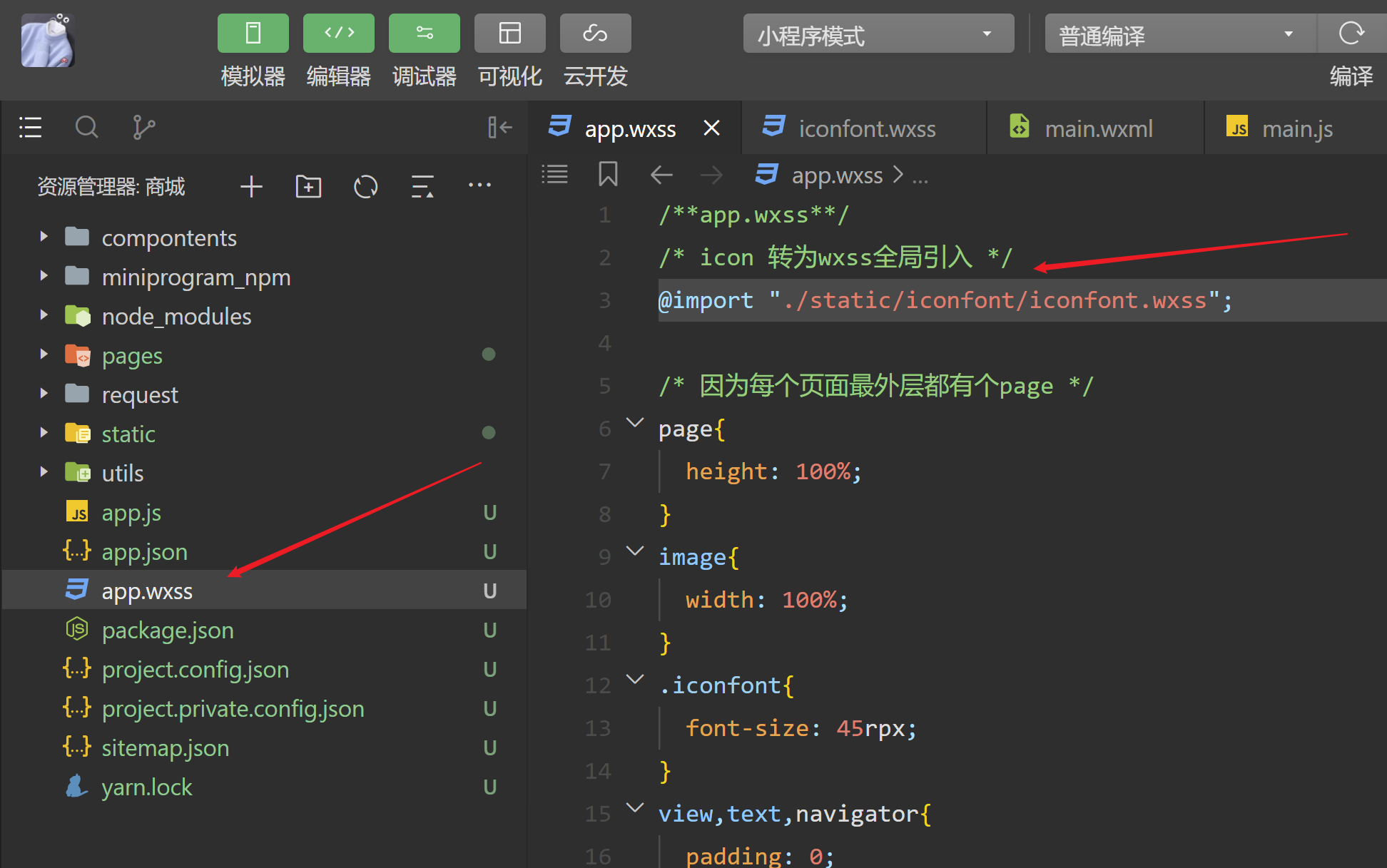Image resolution: width=1387 pixels, height=868 pixels.
Task: Open cloud development (云开发) icon
Action: point(595,34)
